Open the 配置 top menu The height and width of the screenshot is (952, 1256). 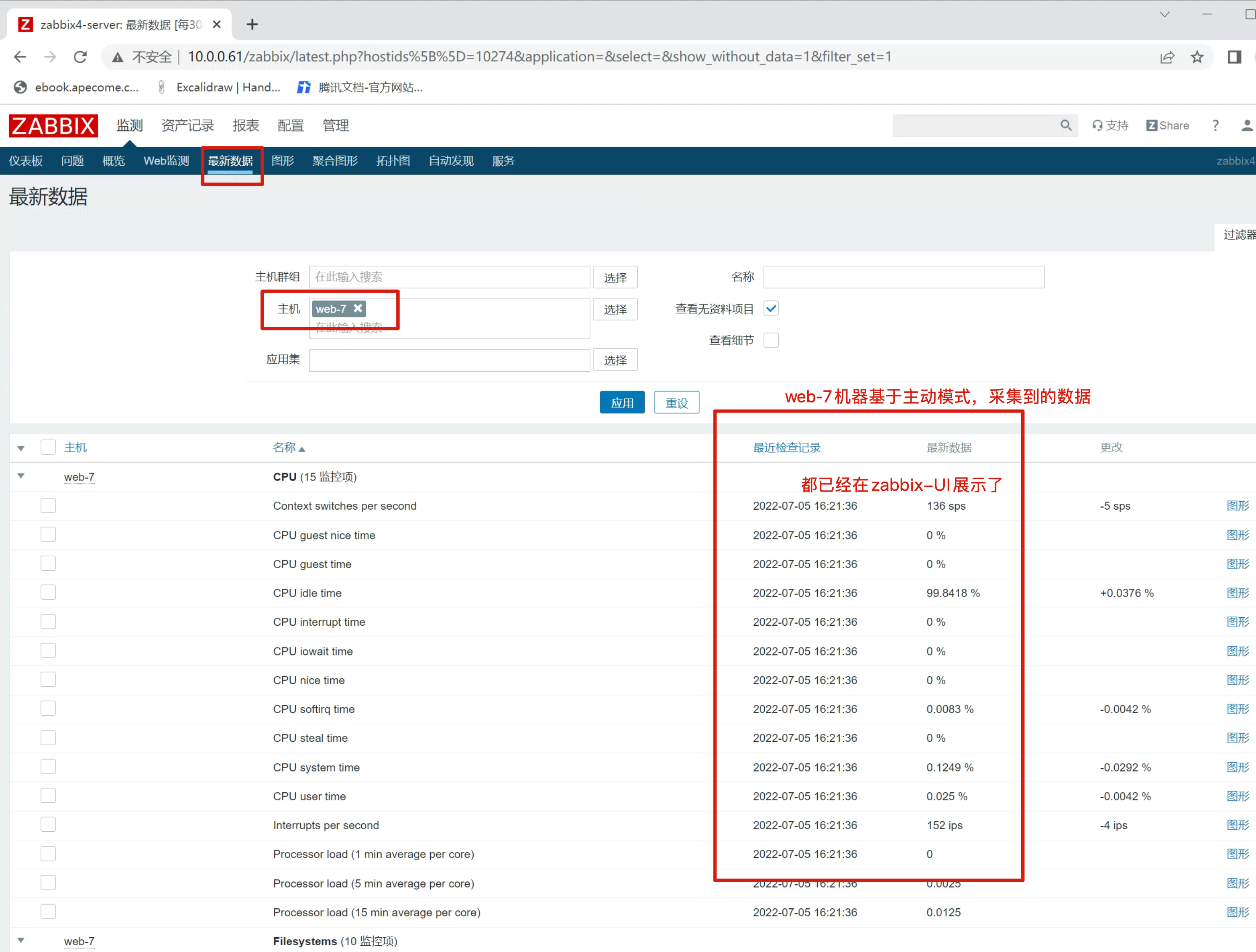290,125
